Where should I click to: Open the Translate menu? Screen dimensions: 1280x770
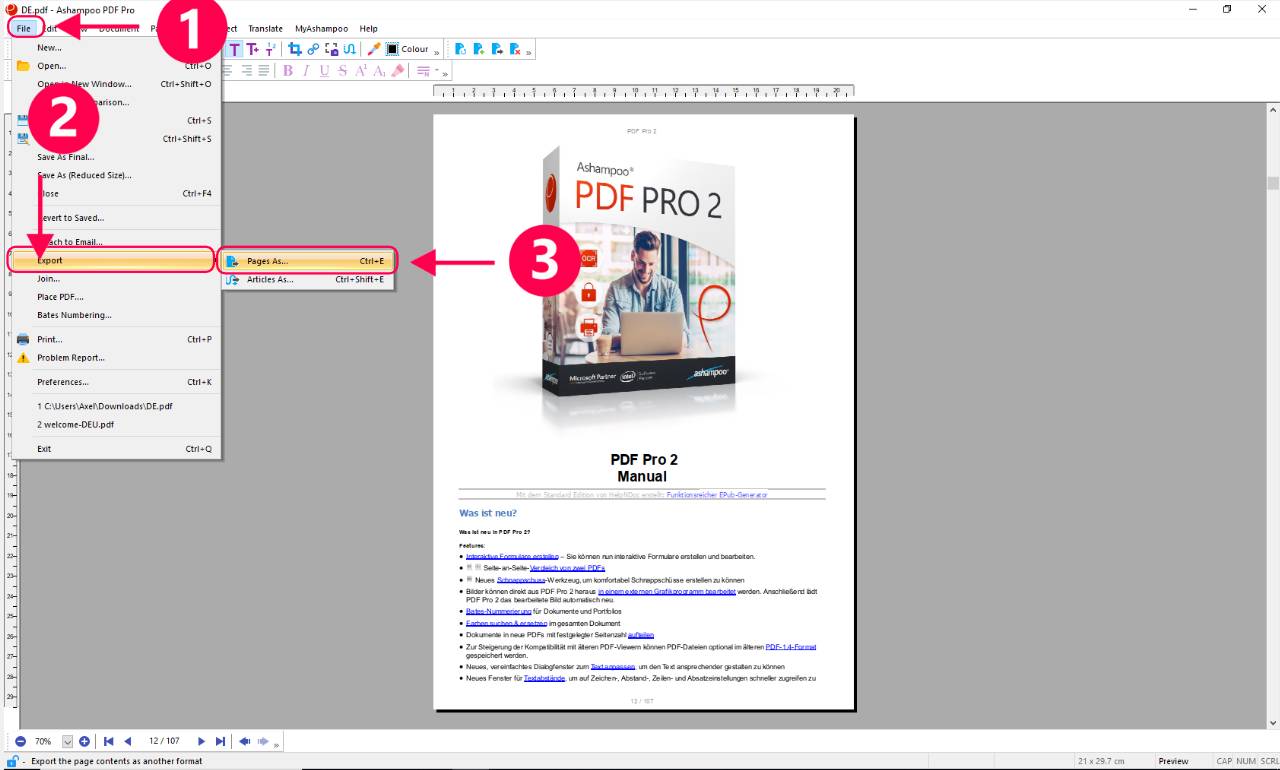tap(265, 28)
